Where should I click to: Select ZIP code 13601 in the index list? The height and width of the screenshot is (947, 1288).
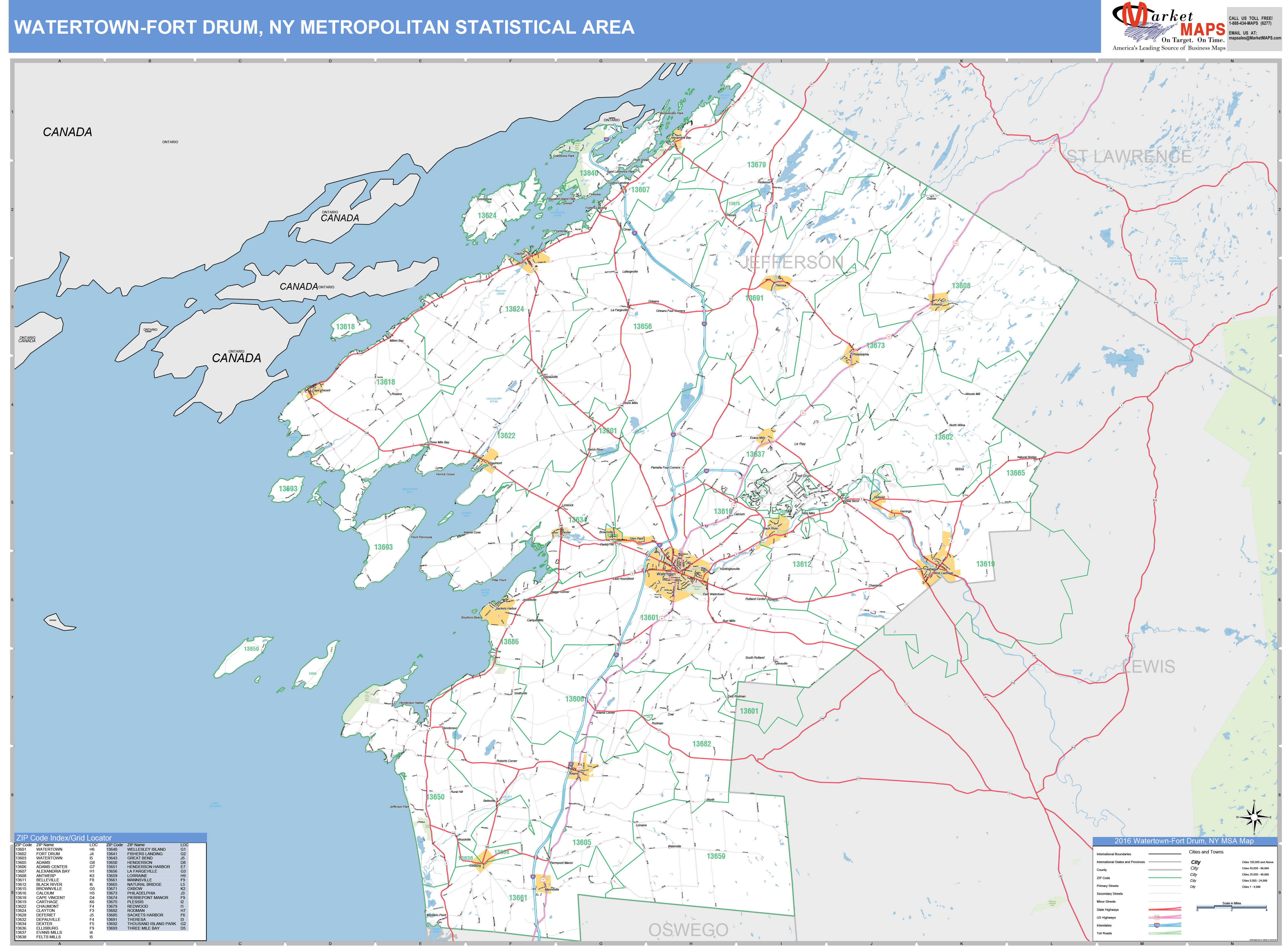[x=21, y=850]
